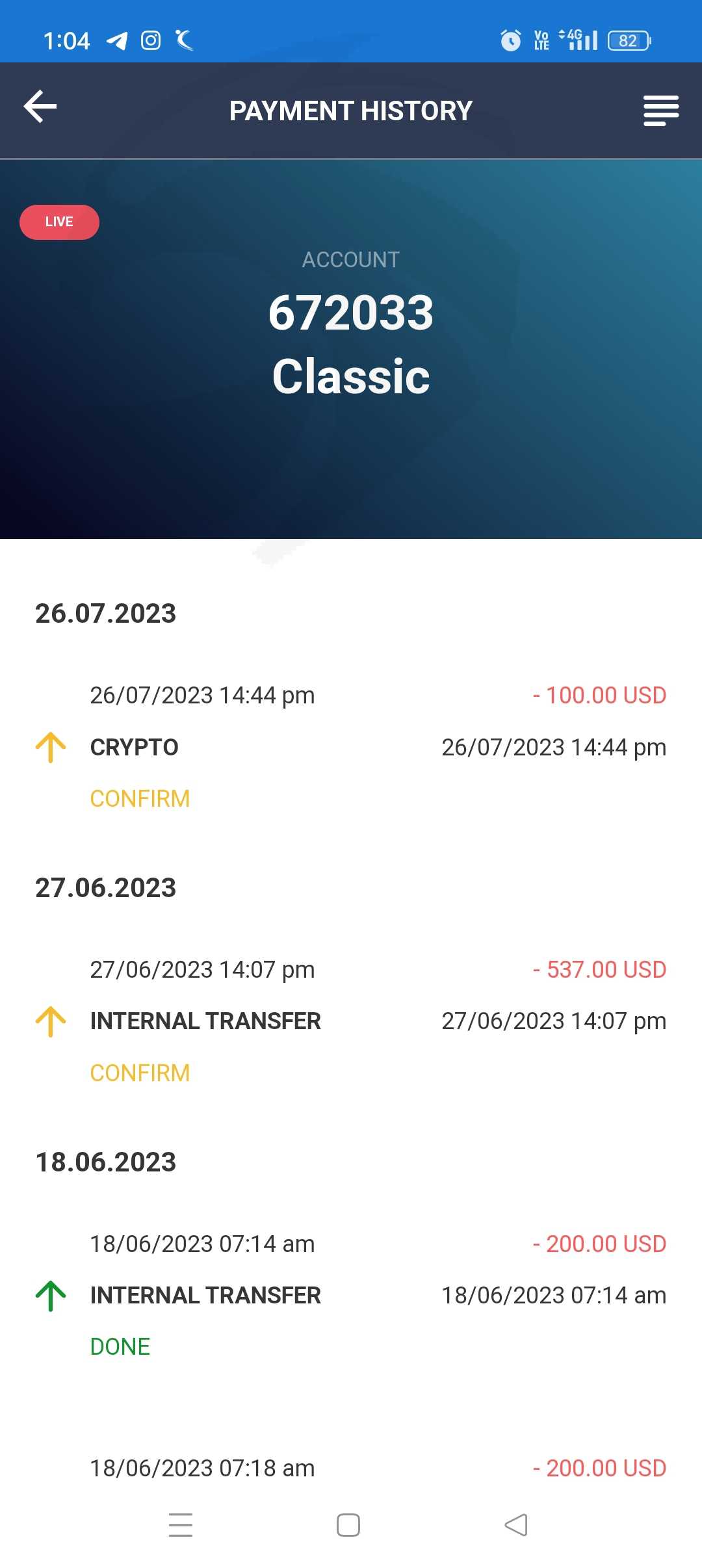Tap the yellow arrow beside CRYPTO
The height and width of the screenshot is (1568, 702).
pos(51,747)
